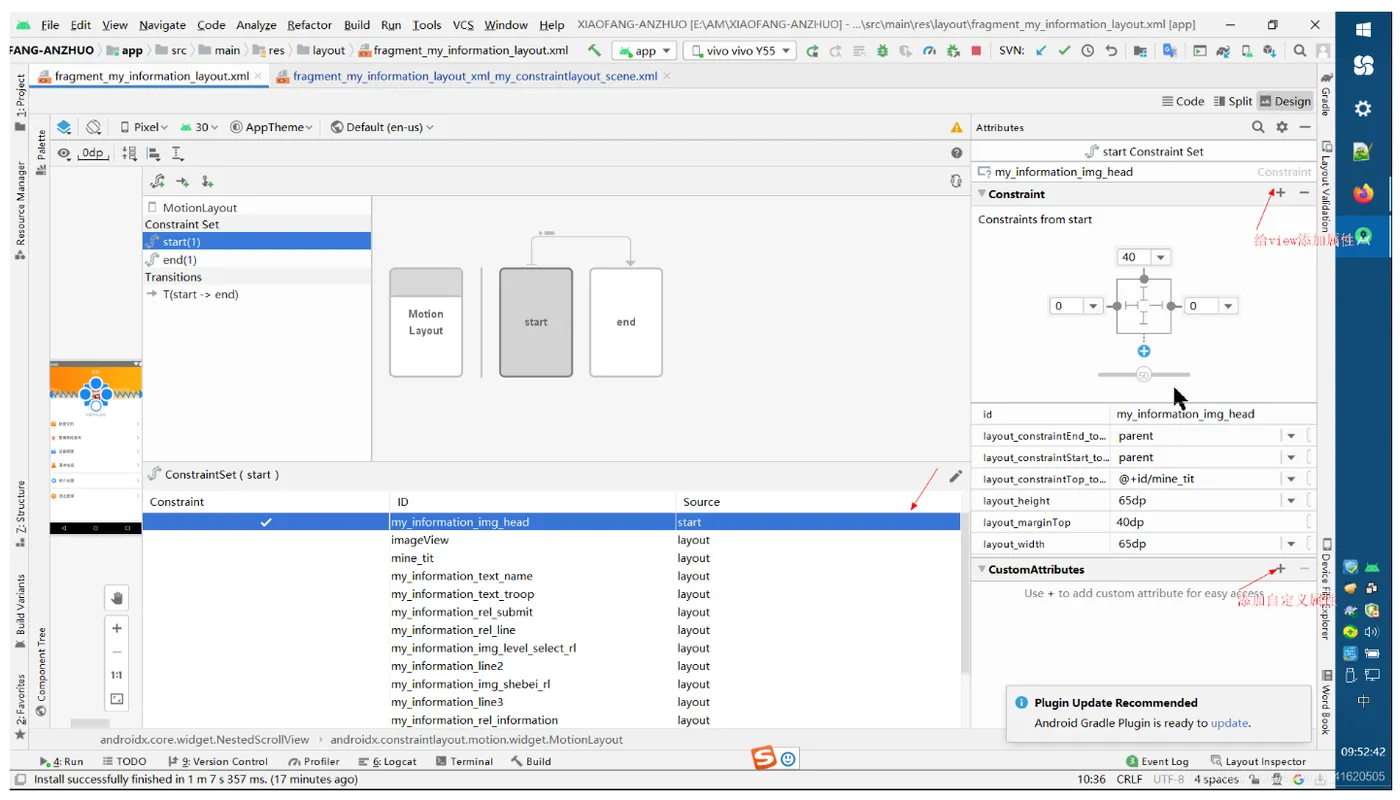
Task: Select end(1) in Constraint Set tree
Action: pos(256,259)
